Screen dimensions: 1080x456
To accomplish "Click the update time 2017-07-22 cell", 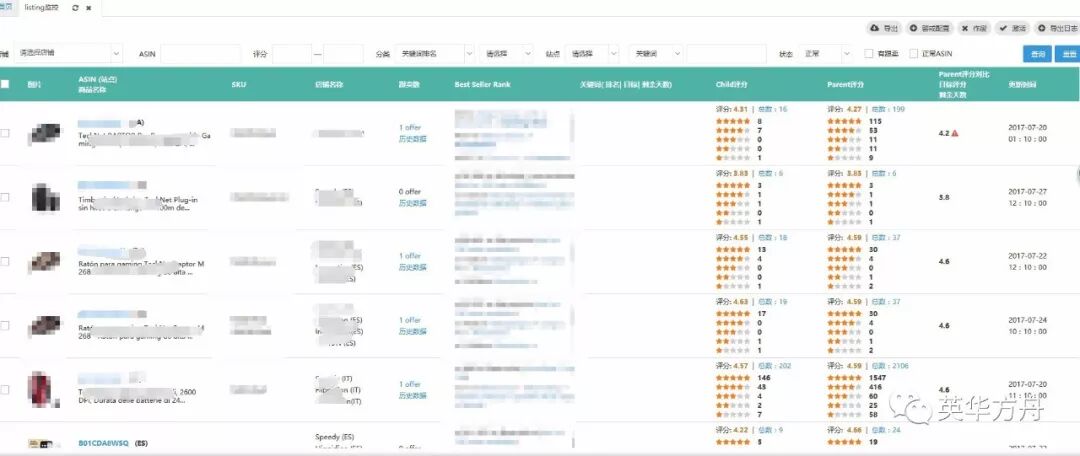I will [x=1027, y=261].
